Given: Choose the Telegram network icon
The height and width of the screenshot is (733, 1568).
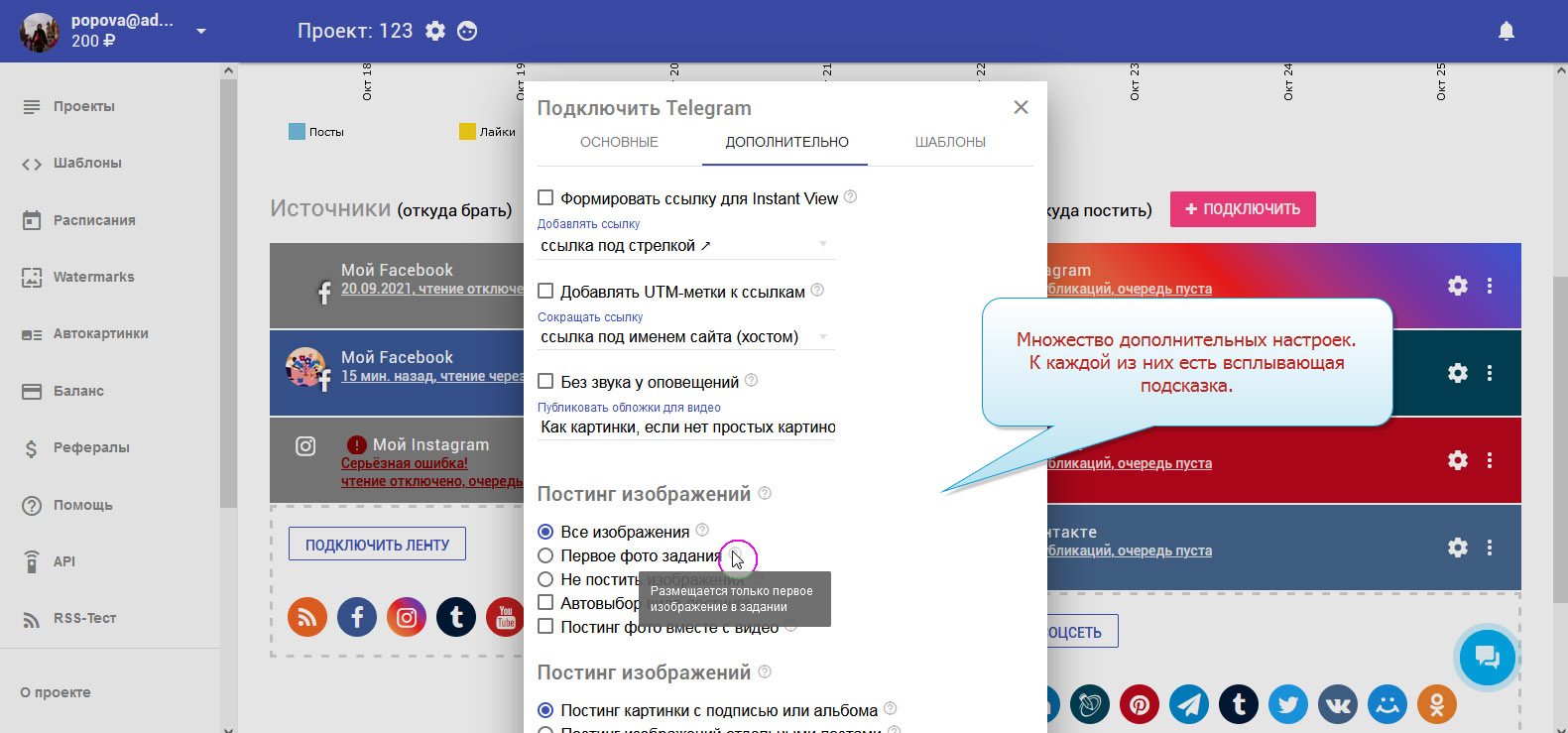Looking at the screenshot, I should point(1189,705).
